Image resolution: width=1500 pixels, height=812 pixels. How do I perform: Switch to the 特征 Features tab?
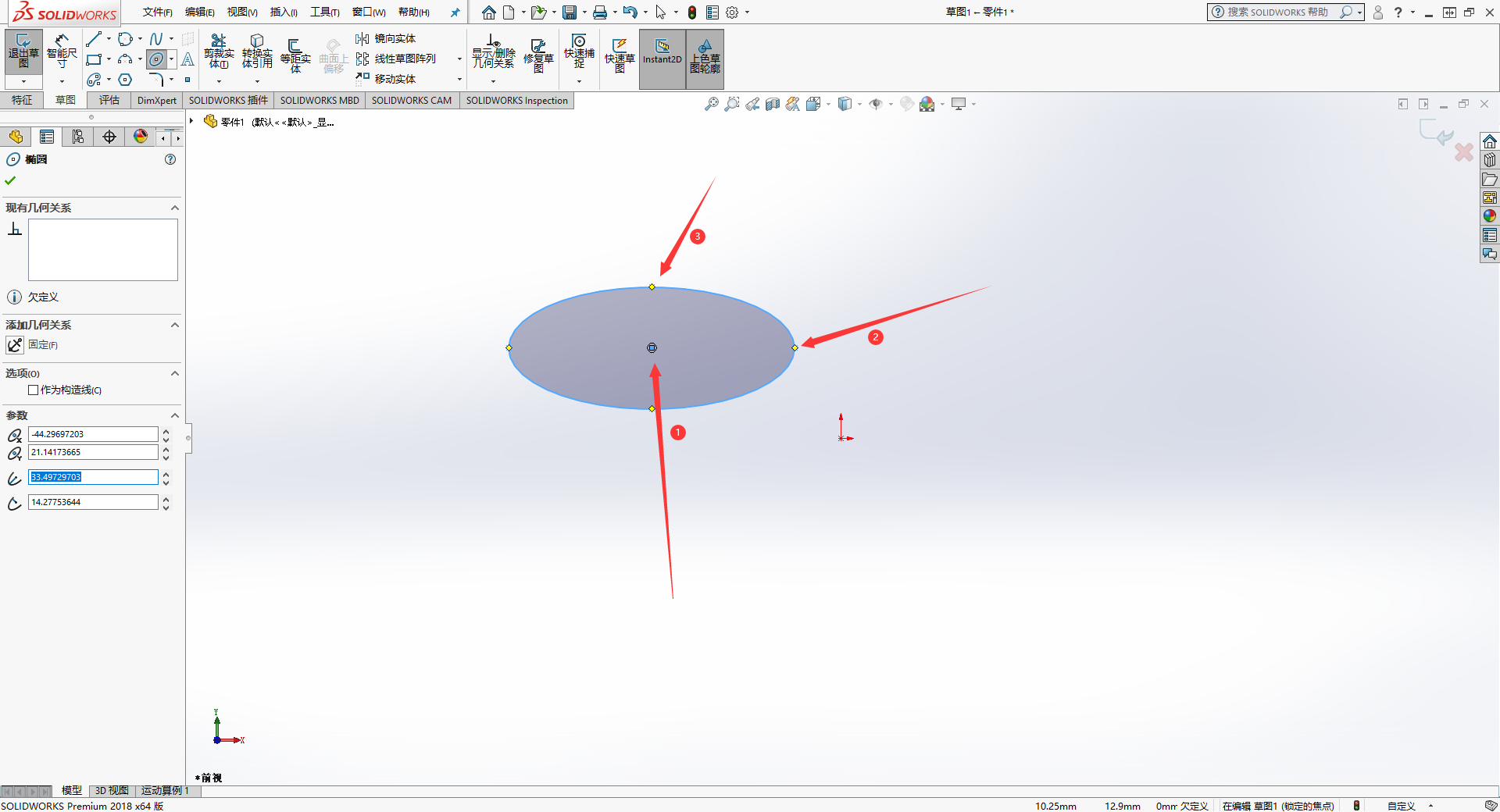point(22,100)
